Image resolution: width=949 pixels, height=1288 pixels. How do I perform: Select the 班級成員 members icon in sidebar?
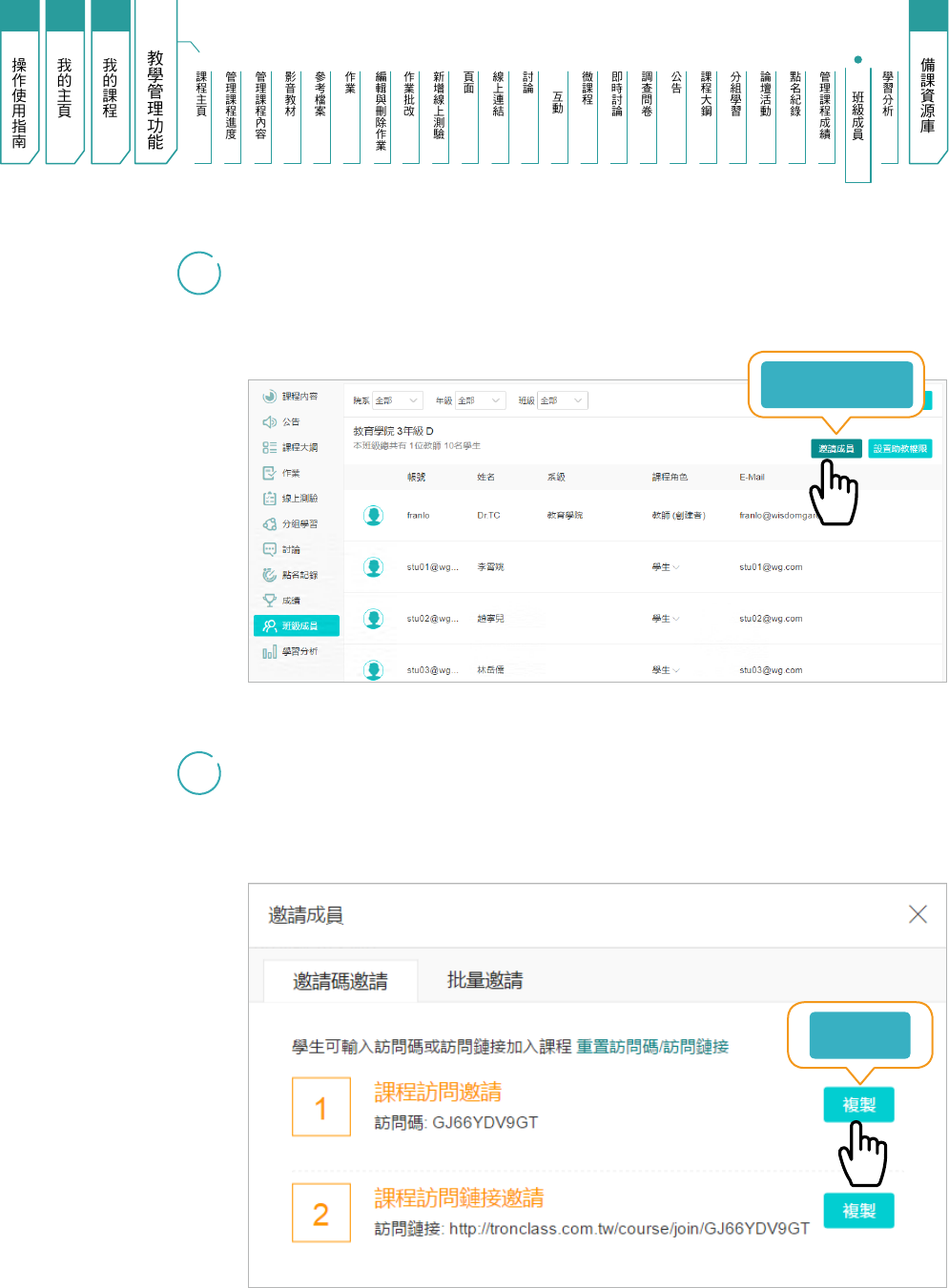[270, 626]
